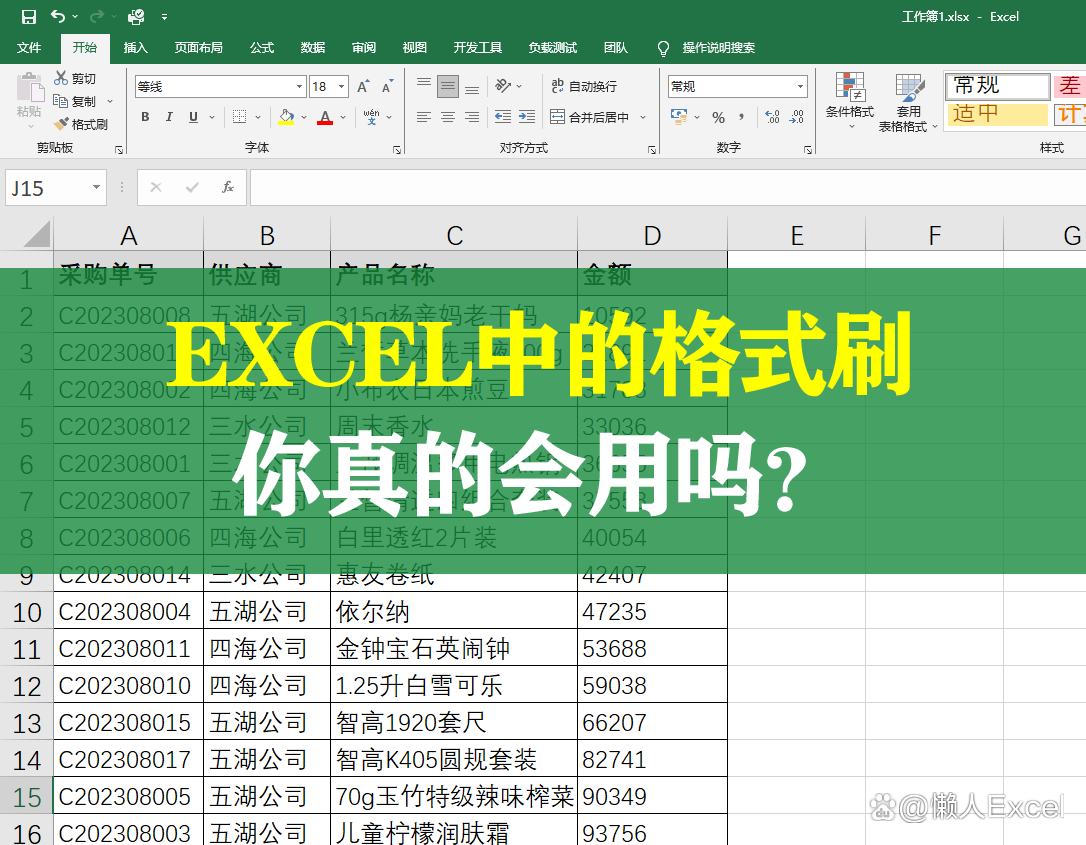Image resolution: width=1086 pixels, height=845 pixels.
Task: Select cell with value 59038
Action: 652,685
